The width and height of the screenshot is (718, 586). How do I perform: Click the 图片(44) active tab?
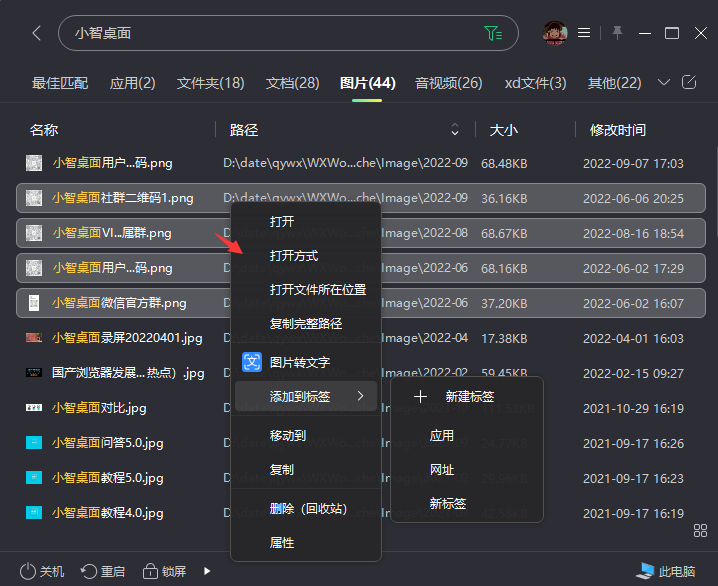367,83
